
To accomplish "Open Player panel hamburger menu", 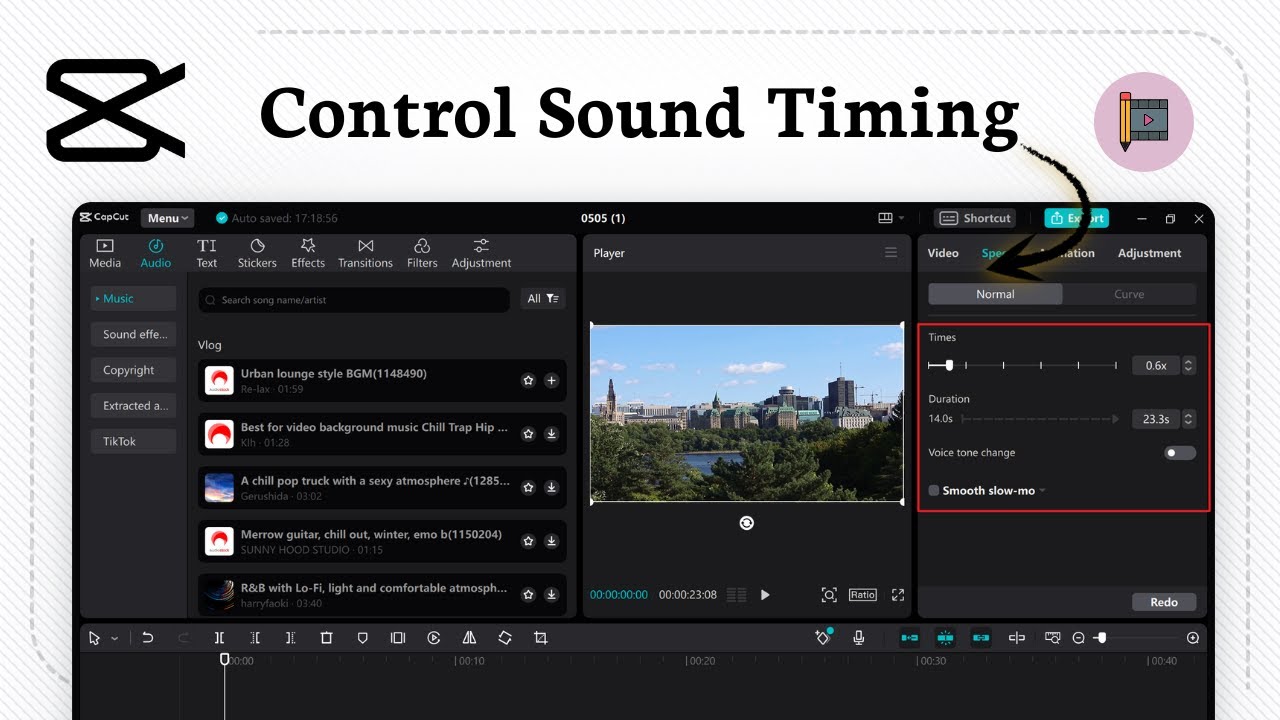I will [x=891, y=253].
